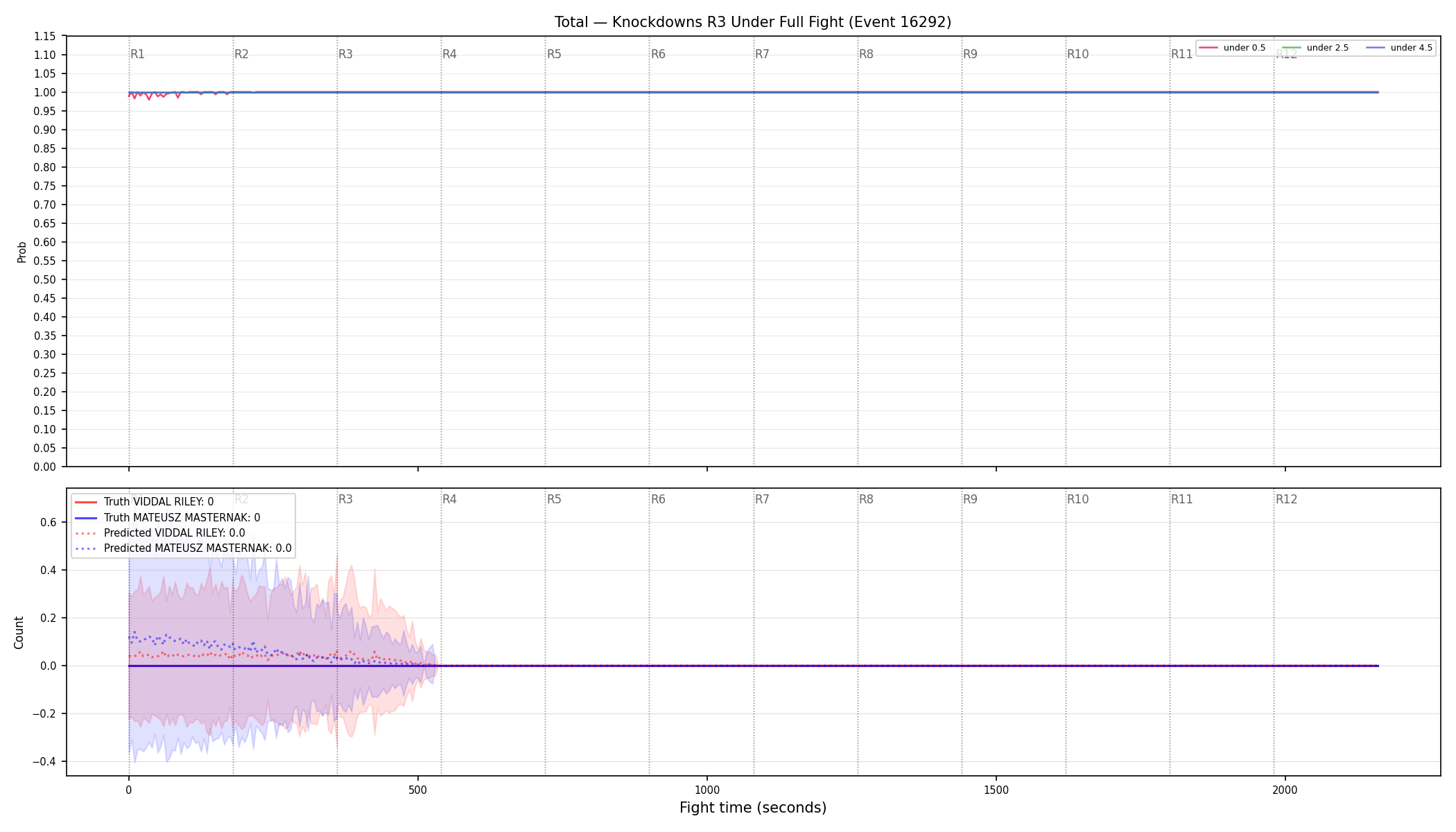Click the R8 round marker in Count plot

point(866,499)
